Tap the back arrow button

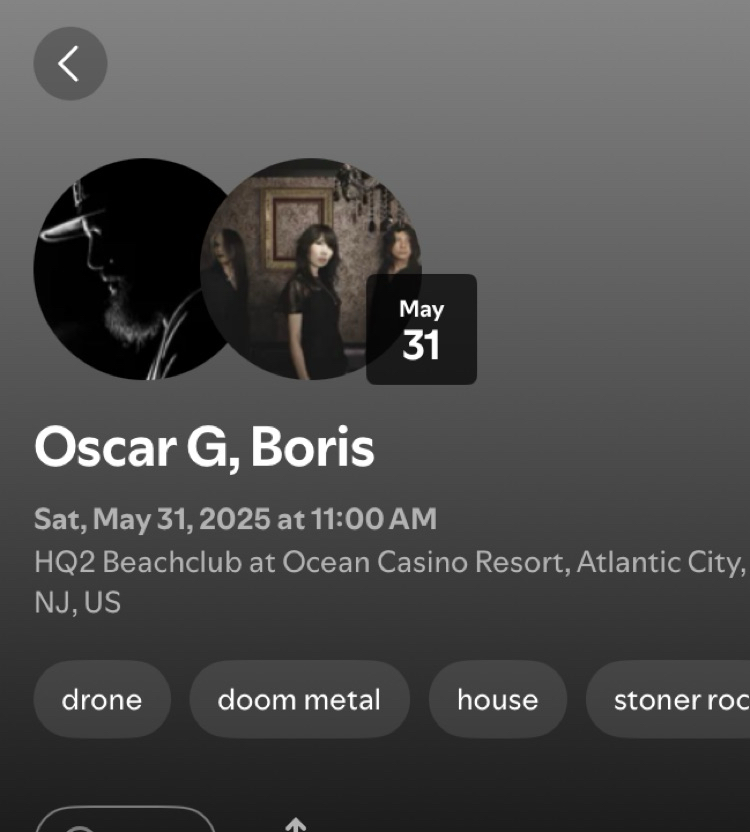(x=70, y=64)
